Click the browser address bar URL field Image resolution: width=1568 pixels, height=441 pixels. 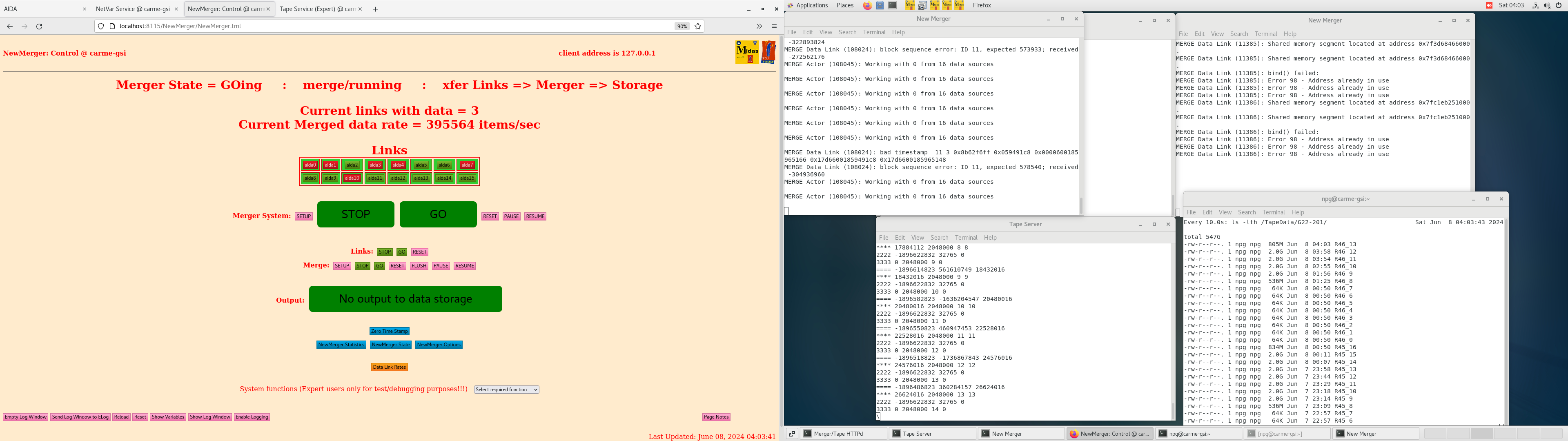(390, 26)
